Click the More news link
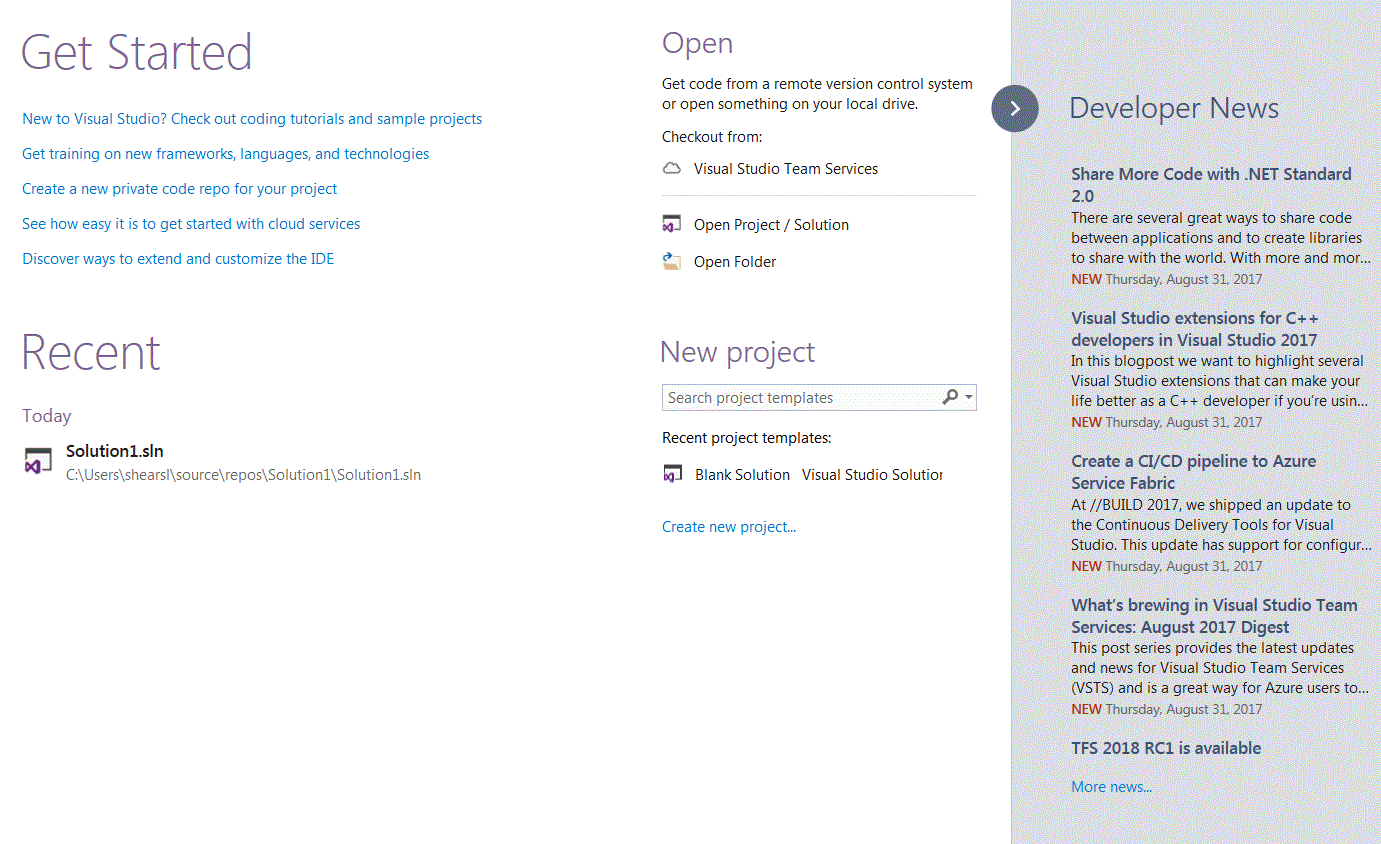 click(1111, 787)
